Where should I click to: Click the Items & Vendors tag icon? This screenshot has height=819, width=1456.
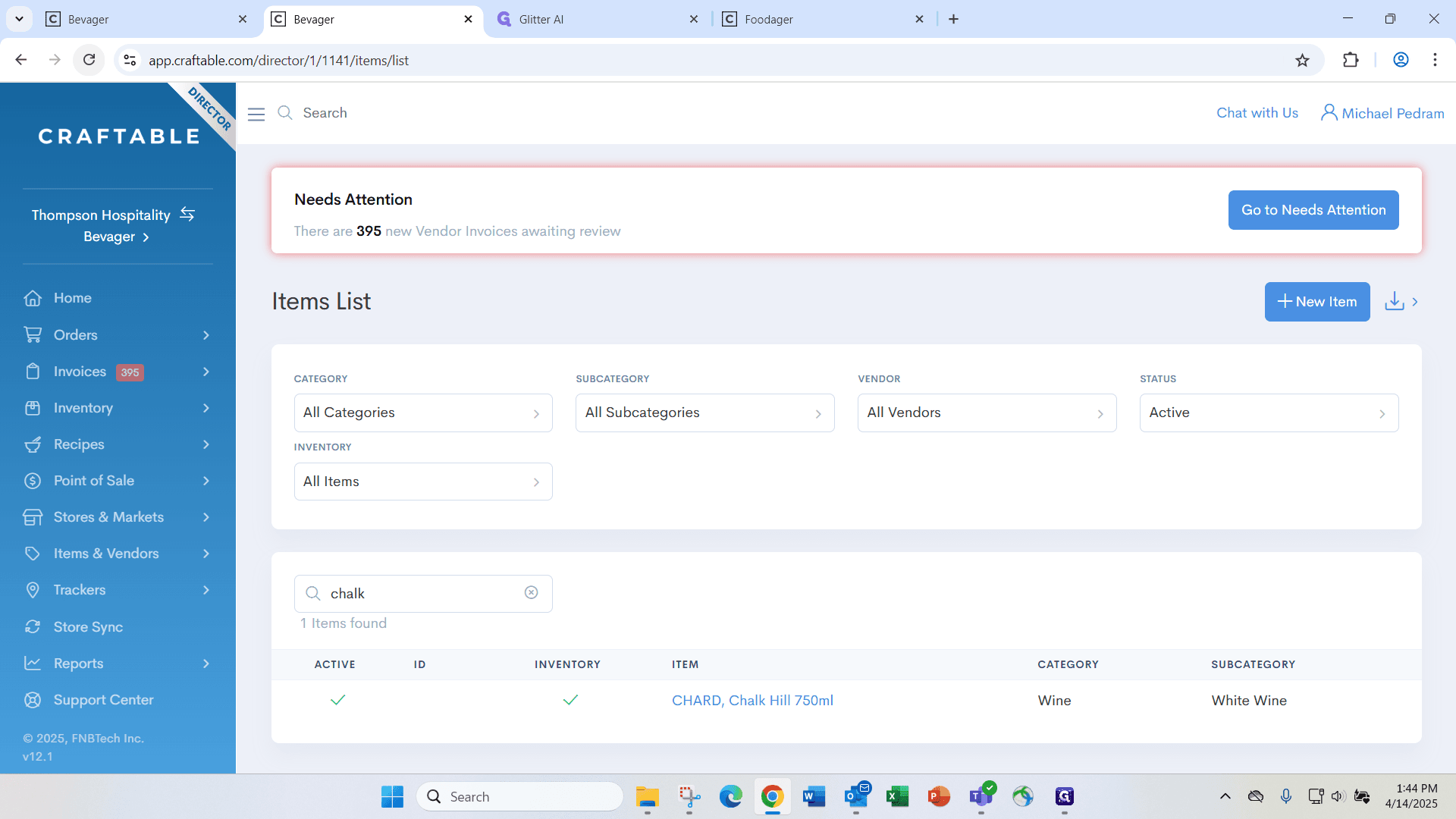(33, 554)
